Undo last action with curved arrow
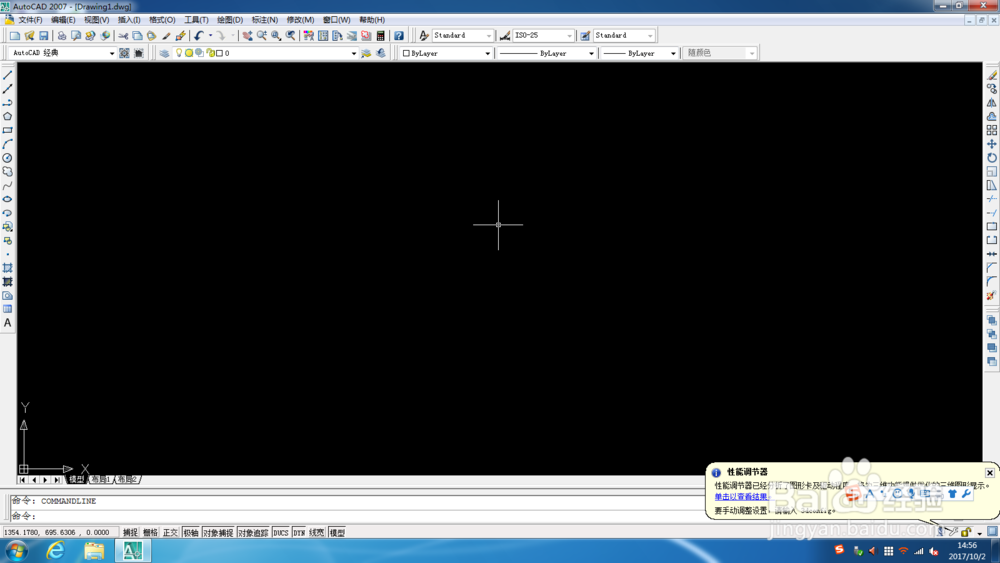The width and height of the screenshot is (1000, 563). point(199,36)
